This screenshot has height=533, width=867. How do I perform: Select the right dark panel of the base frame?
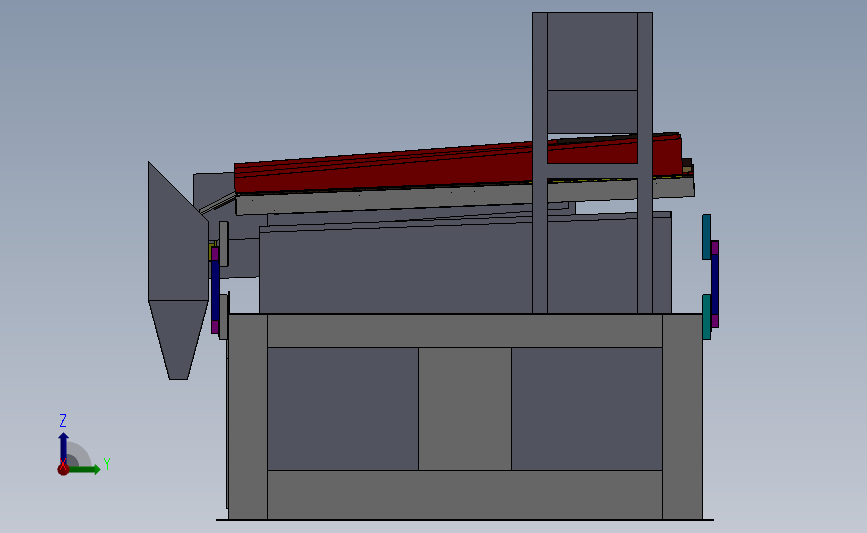click(x=587, y=409)
